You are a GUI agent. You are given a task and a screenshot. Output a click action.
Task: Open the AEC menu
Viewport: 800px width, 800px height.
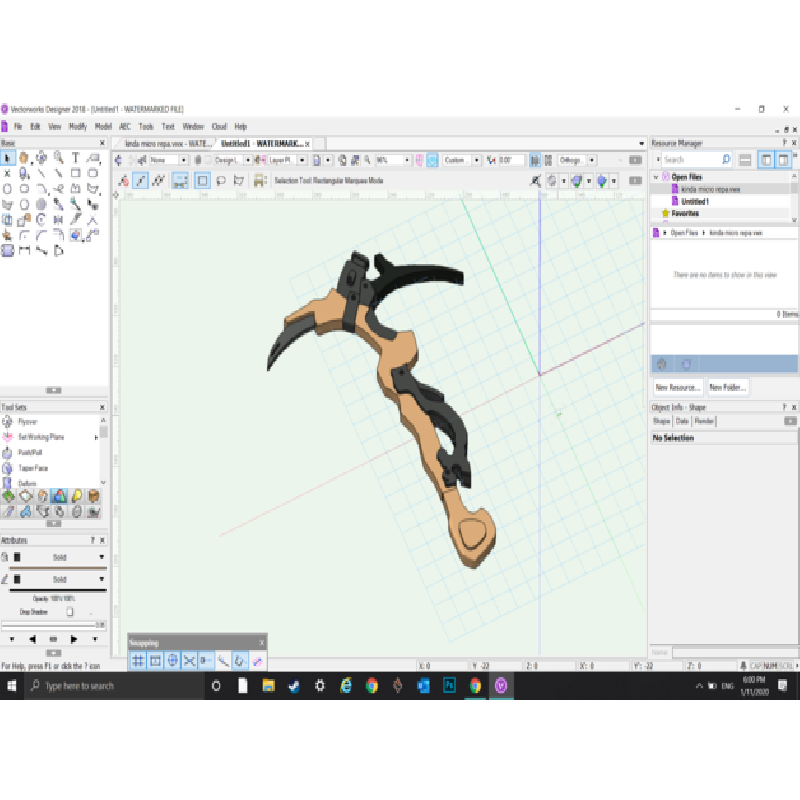click(x=125, y=127)
